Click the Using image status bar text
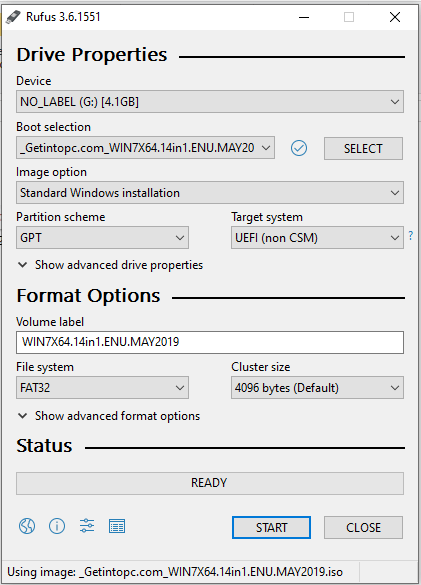Image resolution: width=421 pixels, height=585 pixels. [175, 572]
